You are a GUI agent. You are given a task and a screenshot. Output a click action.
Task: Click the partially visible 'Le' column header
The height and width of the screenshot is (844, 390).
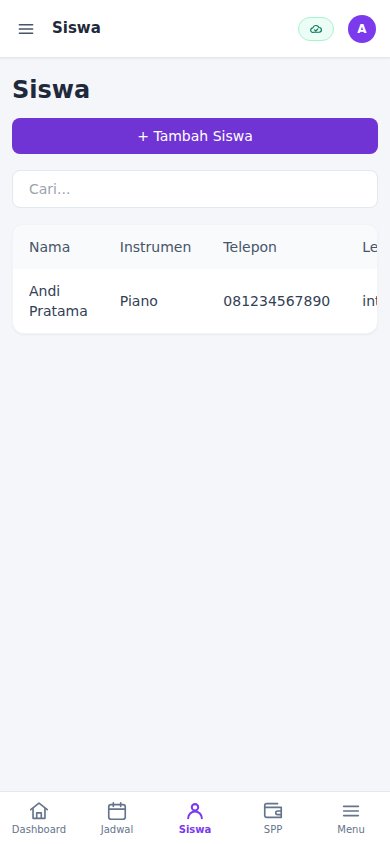click(370, 247)
